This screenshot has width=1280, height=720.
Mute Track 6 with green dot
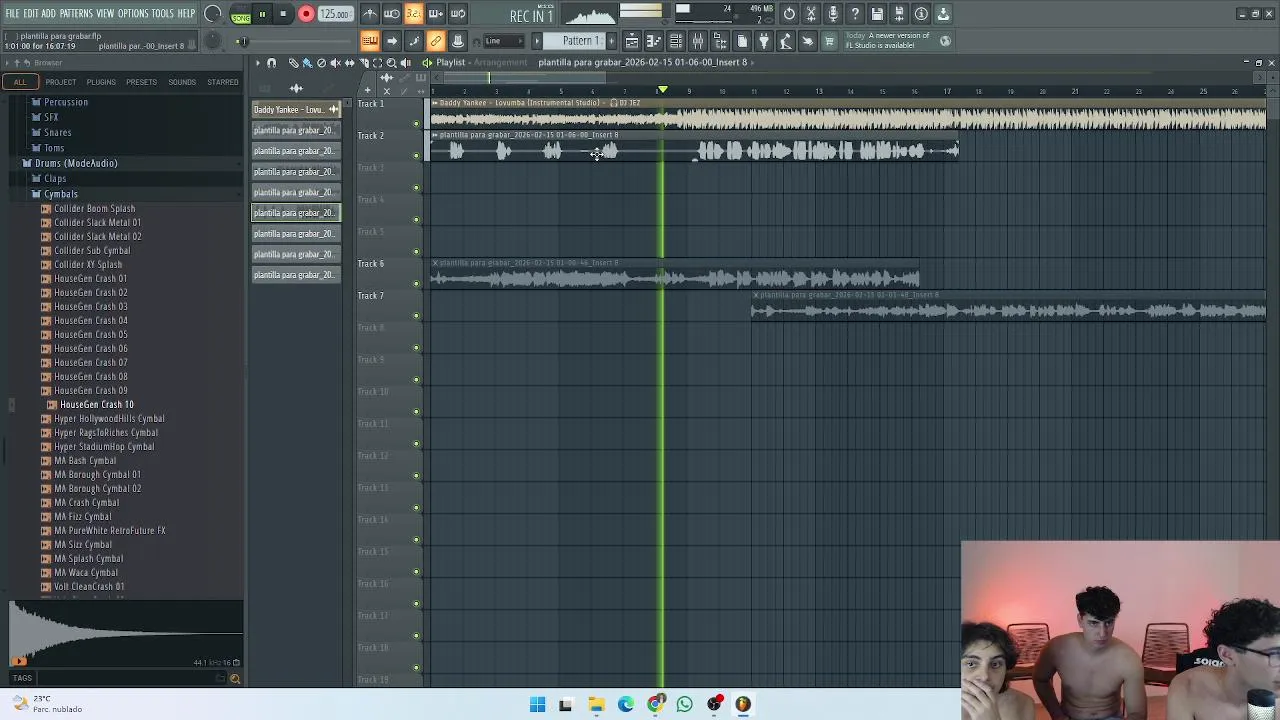click(x=416, y=284)
